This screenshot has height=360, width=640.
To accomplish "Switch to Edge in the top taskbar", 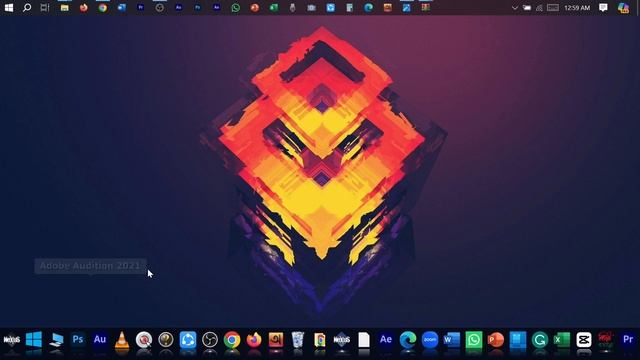I will [x=369, y=7].
